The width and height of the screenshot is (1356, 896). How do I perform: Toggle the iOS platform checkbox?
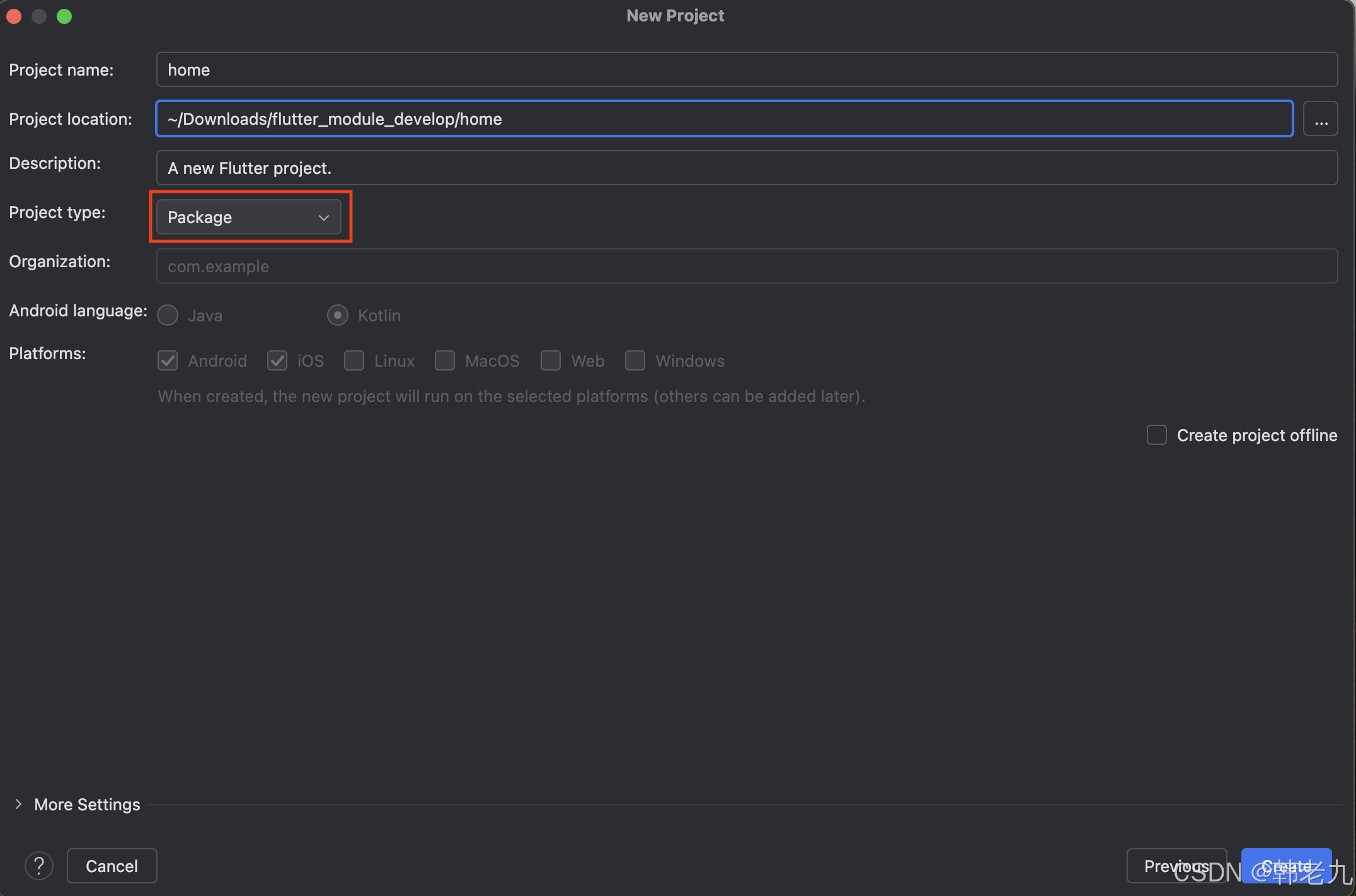coord(277,360)
